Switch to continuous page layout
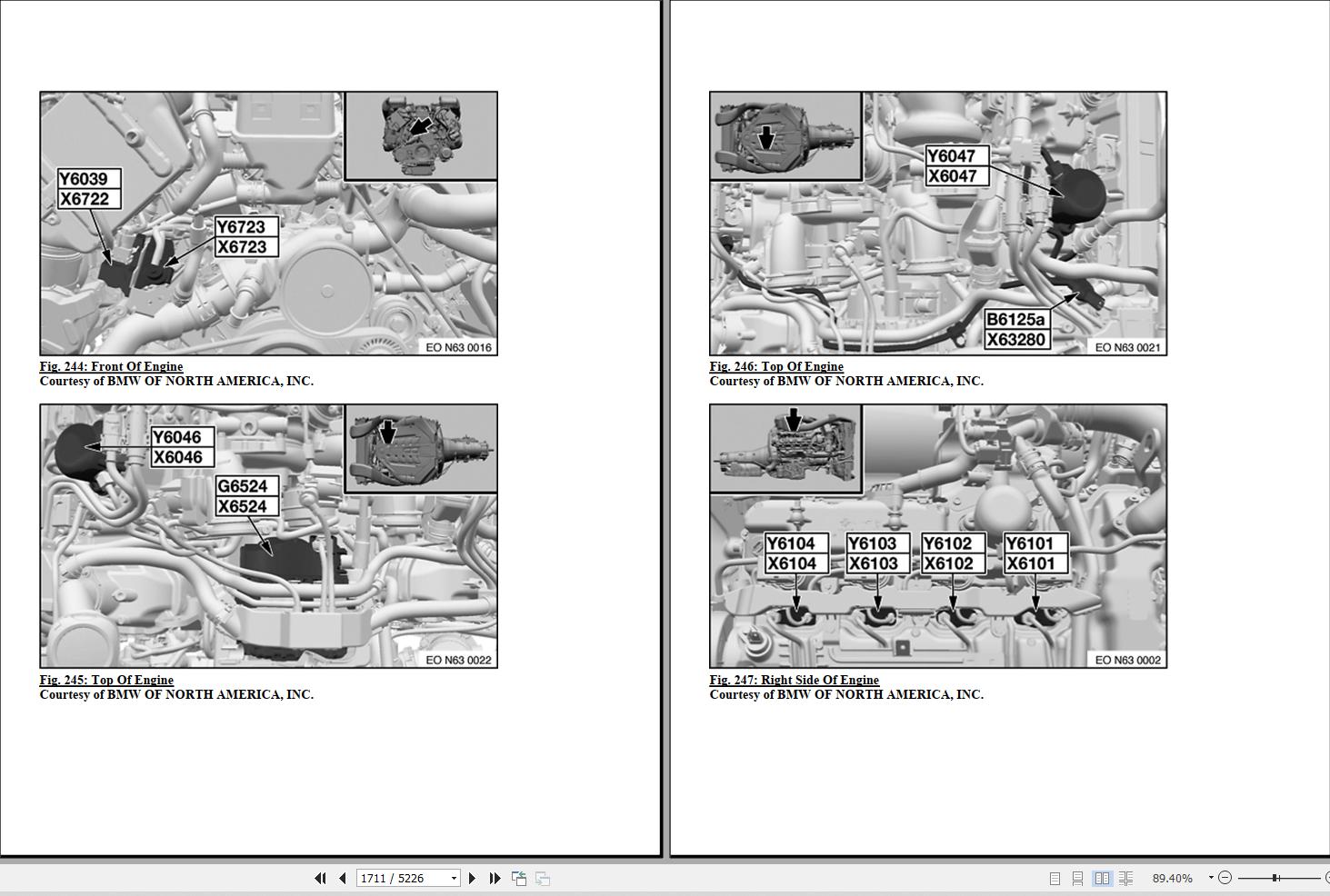 tap(1077, 878)
